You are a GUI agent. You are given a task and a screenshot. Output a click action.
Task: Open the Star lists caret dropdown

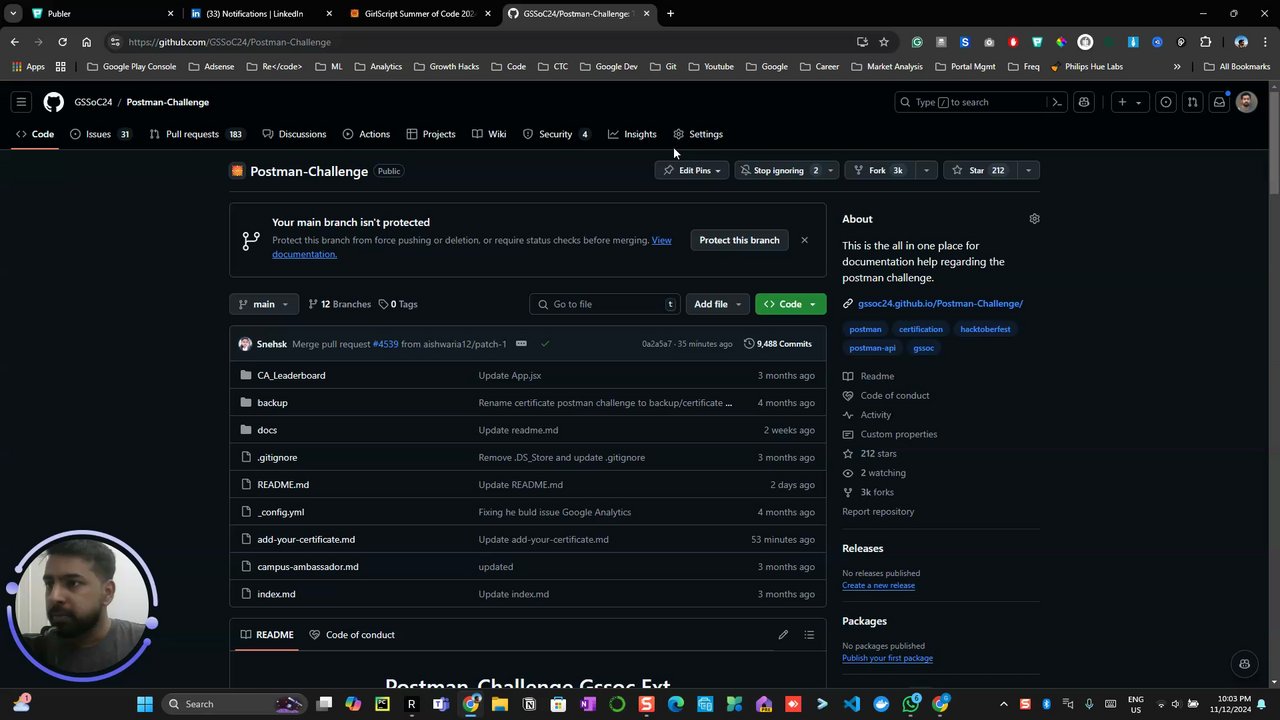click(1028, 171)
